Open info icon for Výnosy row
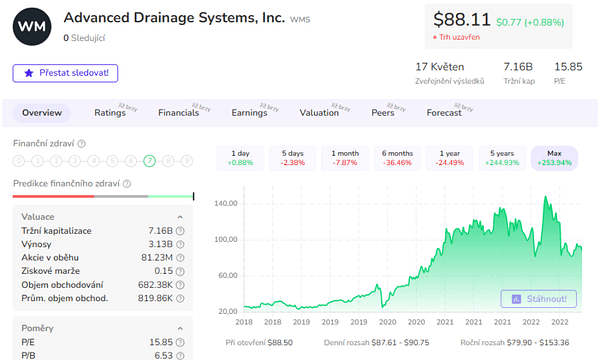This screenshot has width=600, height=360. [x=180, y=244]
